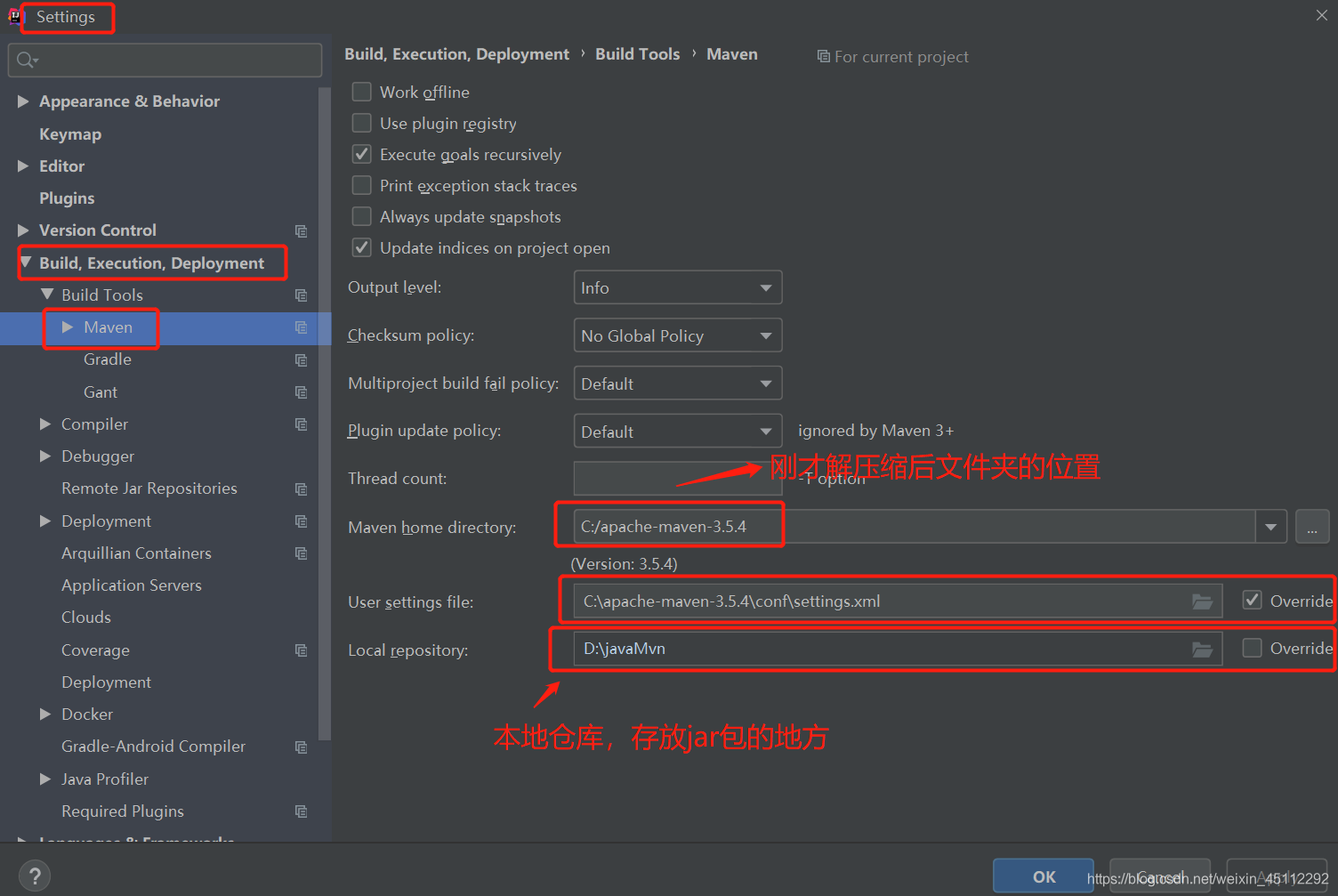Expand Appearance & Behavior section

point(23,101)
